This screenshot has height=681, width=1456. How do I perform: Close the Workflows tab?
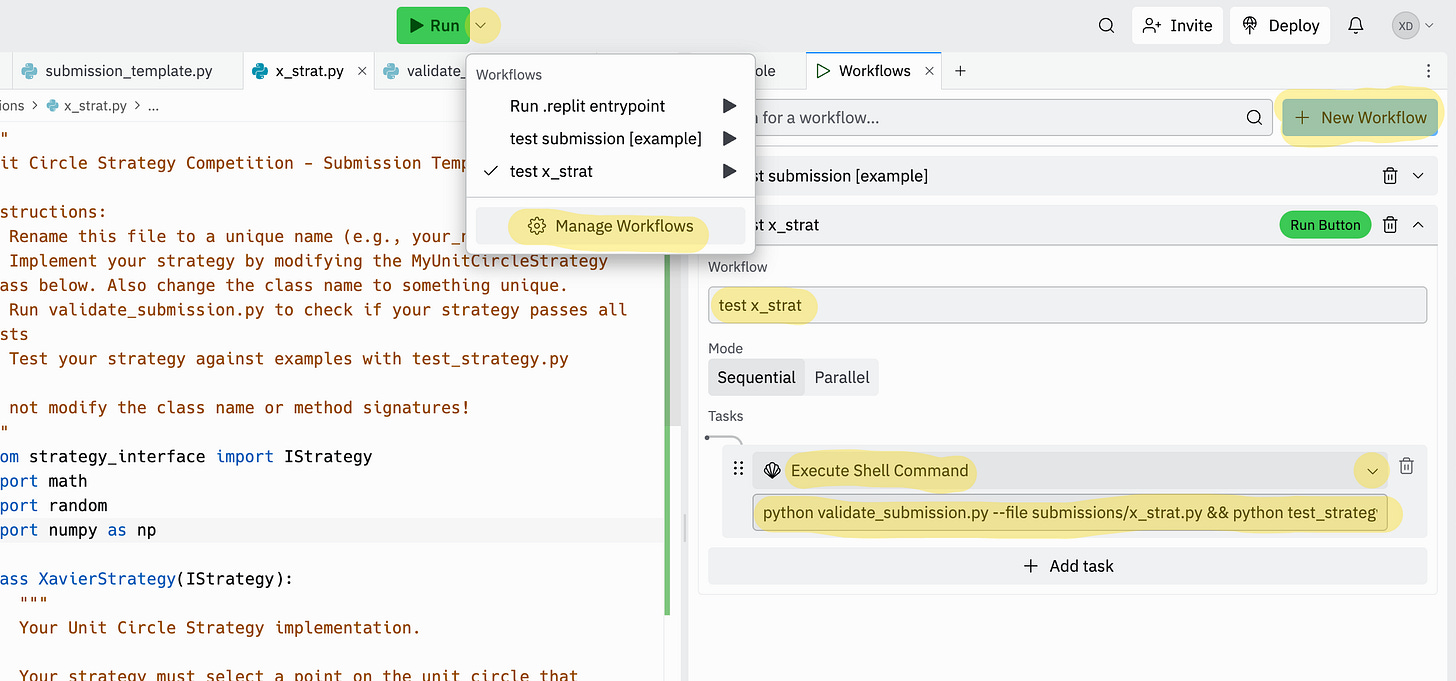[929, 71]
